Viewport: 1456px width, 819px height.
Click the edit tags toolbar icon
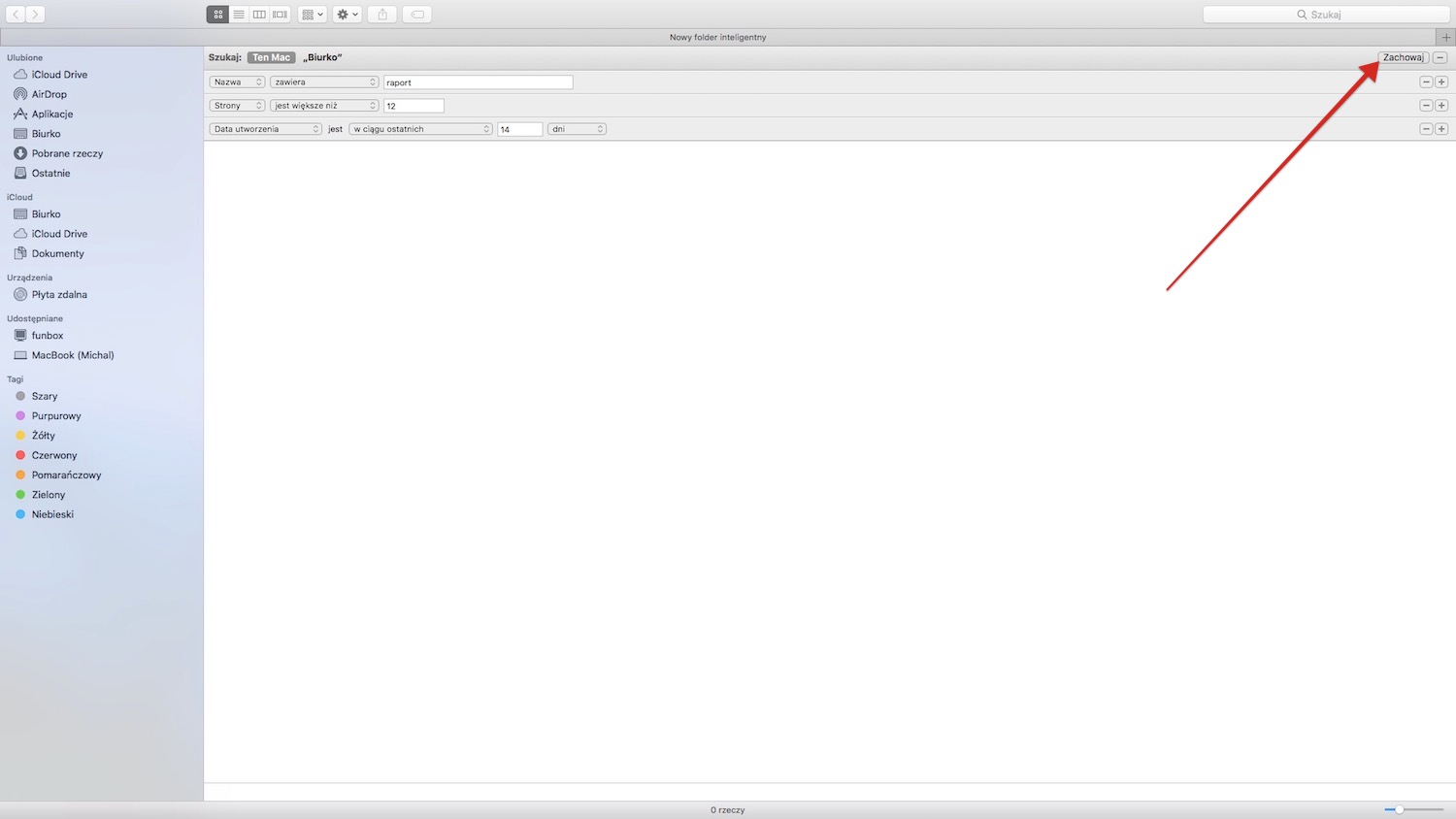pos(416,15)
